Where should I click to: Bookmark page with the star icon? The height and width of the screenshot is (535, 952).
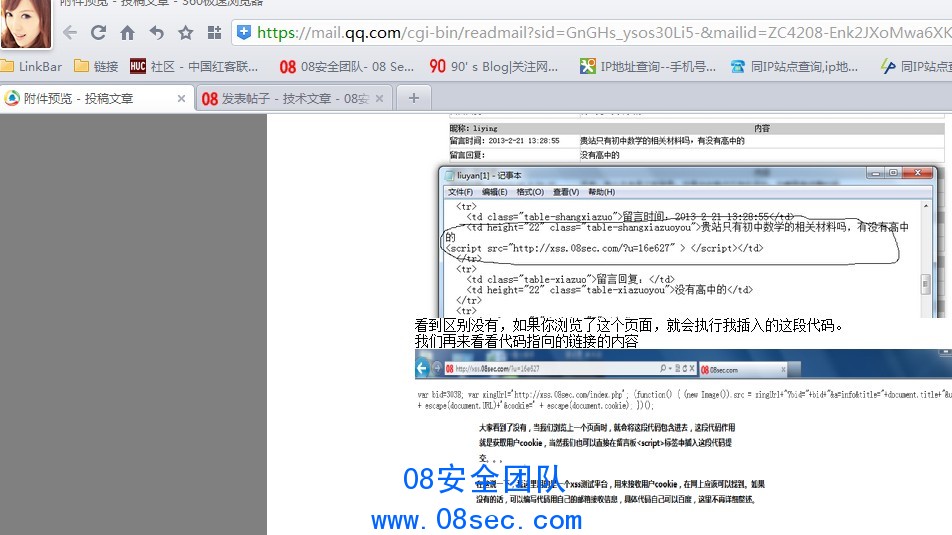click(x=186, y=32)
